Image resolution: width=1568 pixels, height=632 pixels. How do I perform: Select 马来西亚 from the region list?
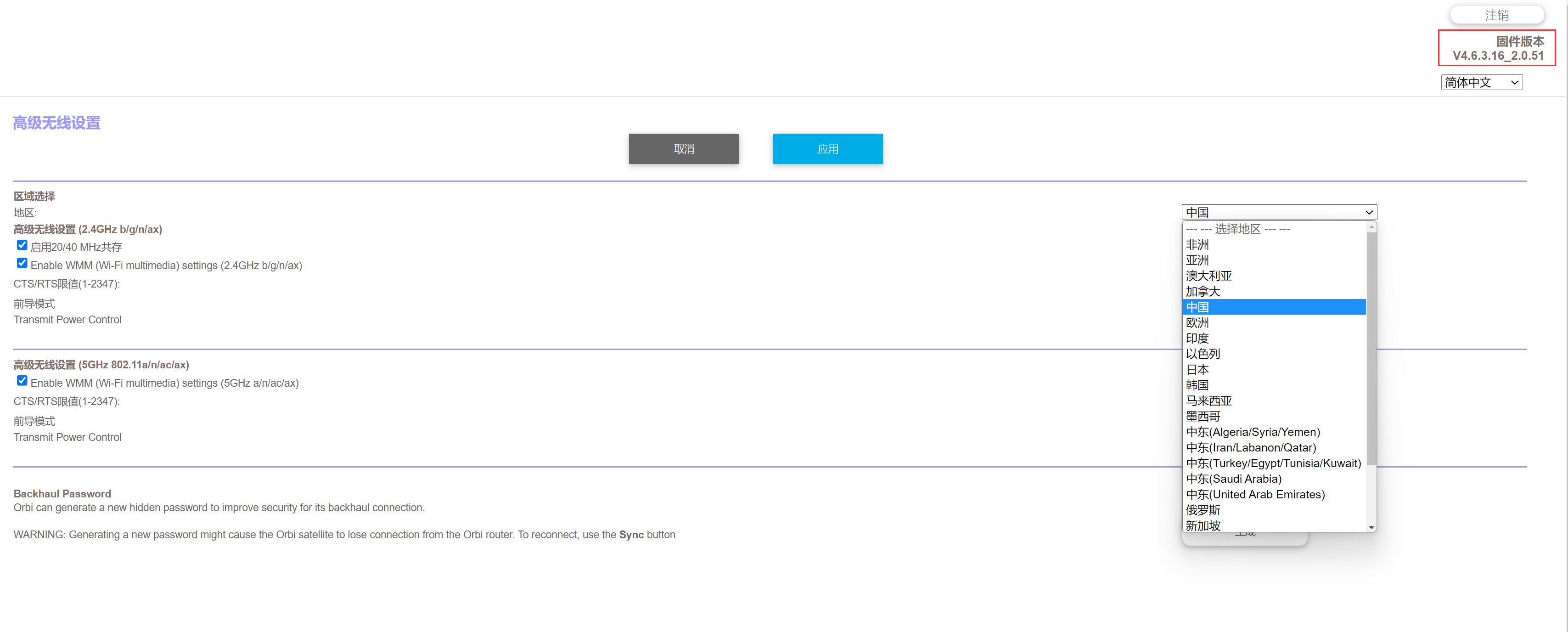(1208, 401)
